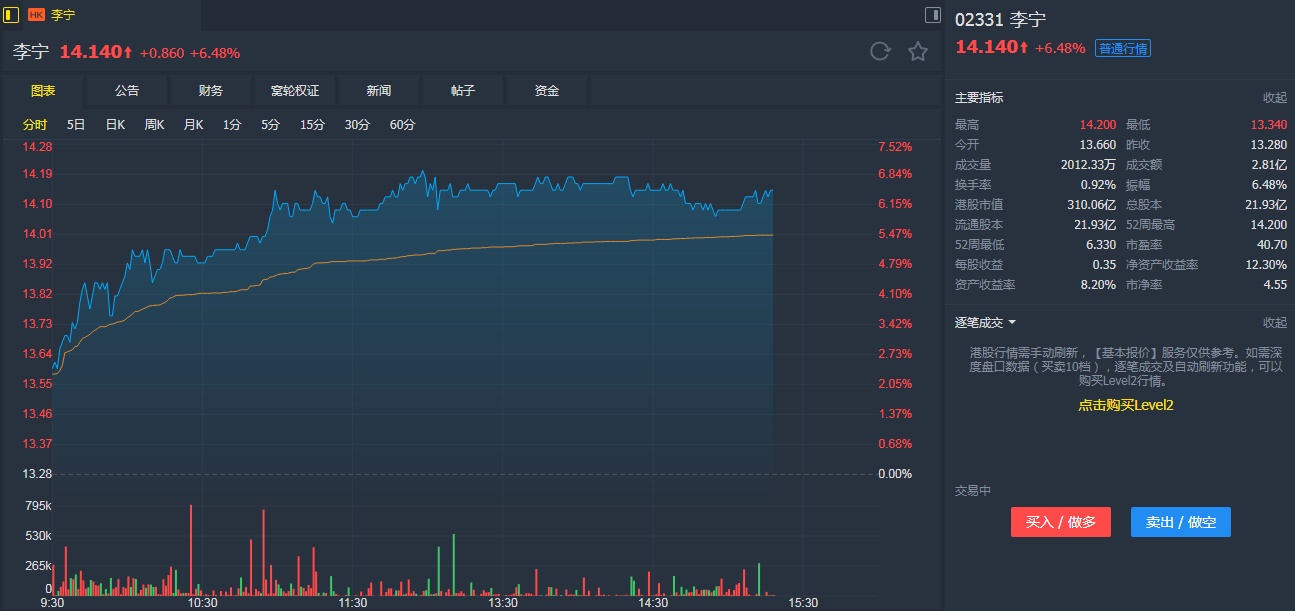Select the 60分 chart interval
This screenshot has width=1295, height=611.
402,125
